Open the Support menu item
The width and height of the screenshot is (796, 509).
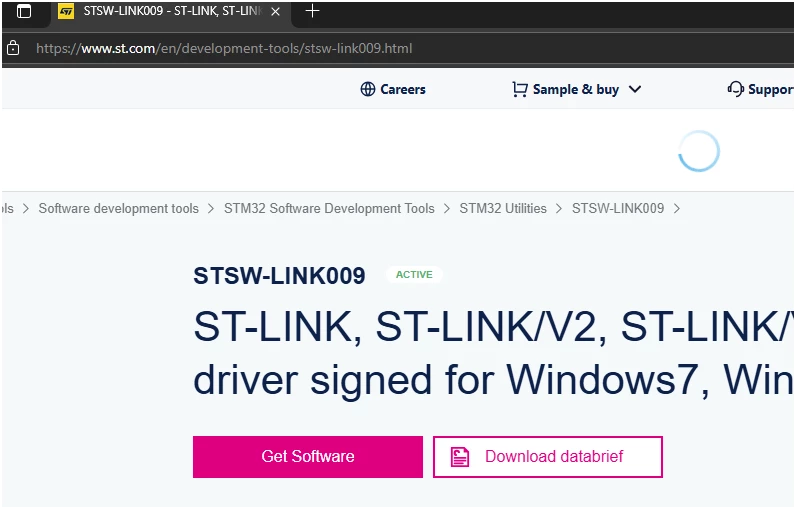tap(770, 90)
